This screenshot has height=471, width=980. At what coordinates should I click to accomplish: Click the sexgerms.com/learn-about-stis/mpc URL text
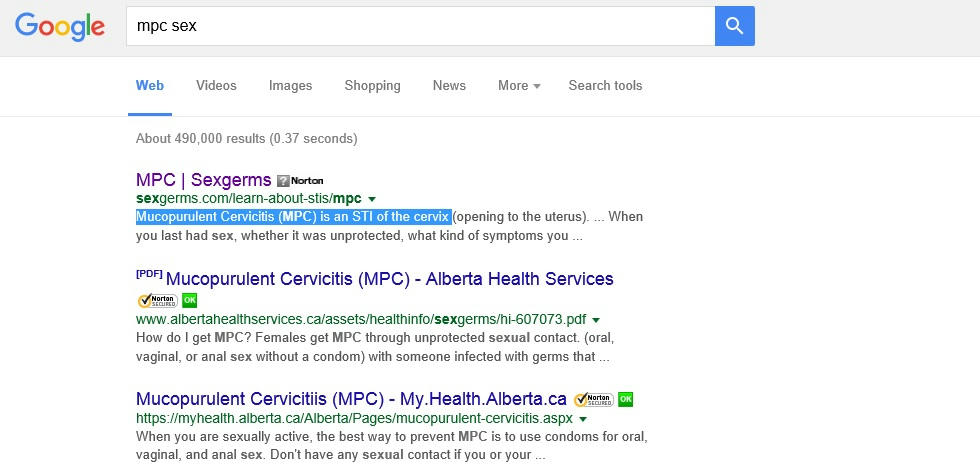point(249,199)
